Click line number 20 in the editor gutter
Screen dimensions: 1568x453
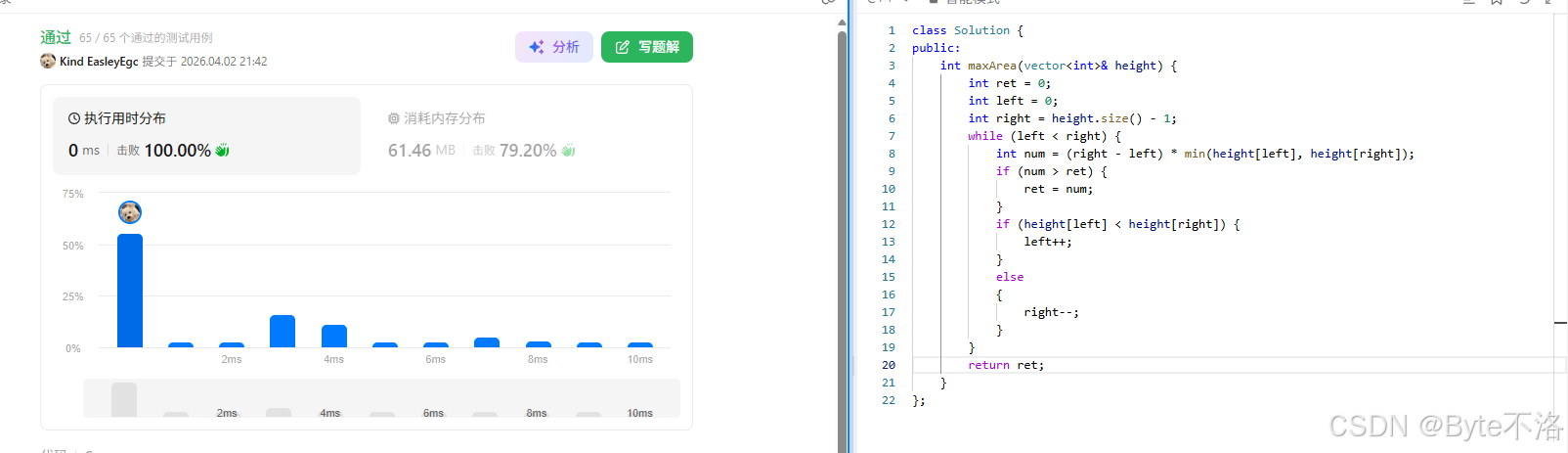pyautogui.click(x=889, y=365)
